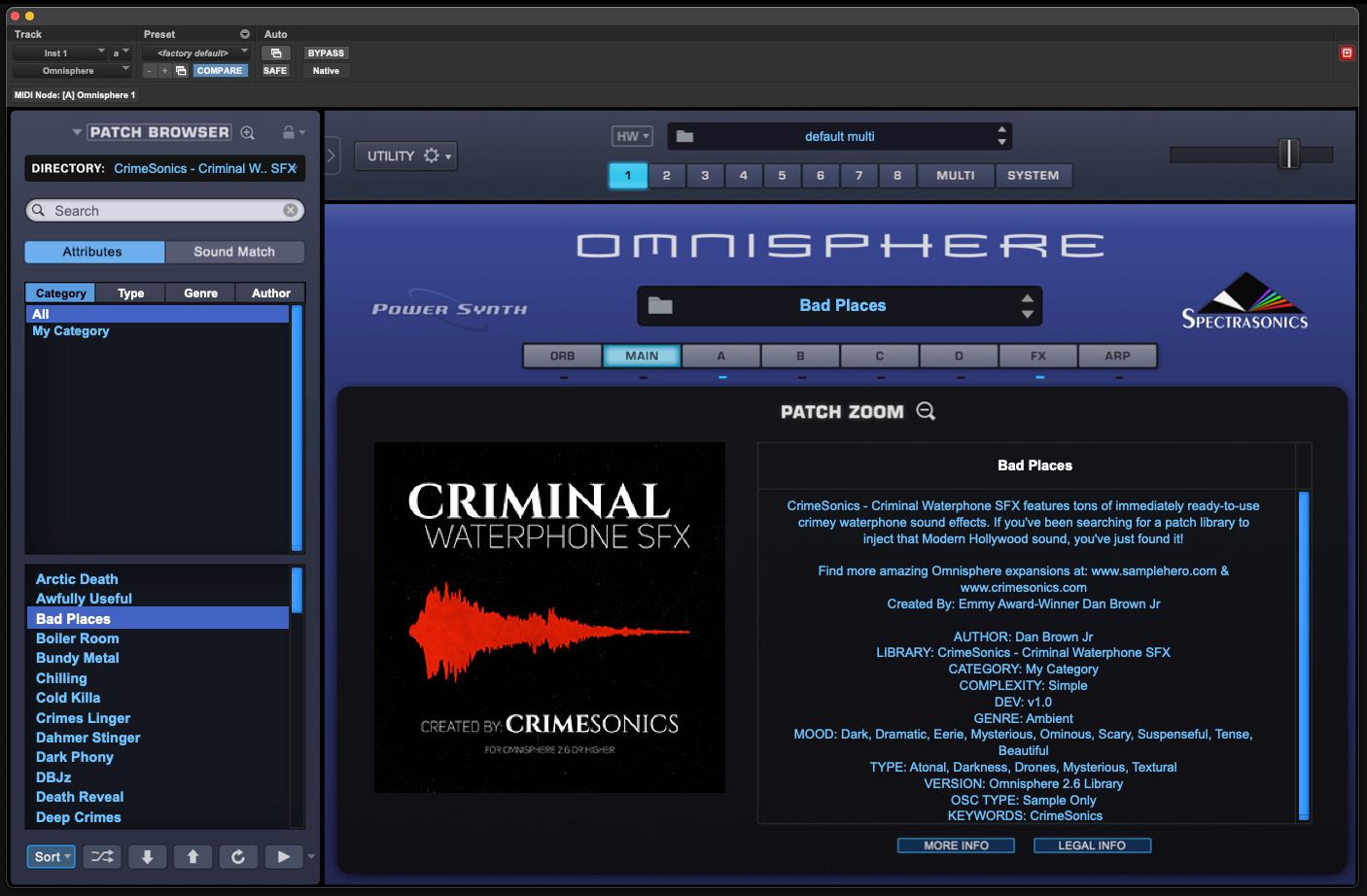Screen dimensions: 1367x896
Task: Toggle the BYPASS button
Action: [326, 53]
